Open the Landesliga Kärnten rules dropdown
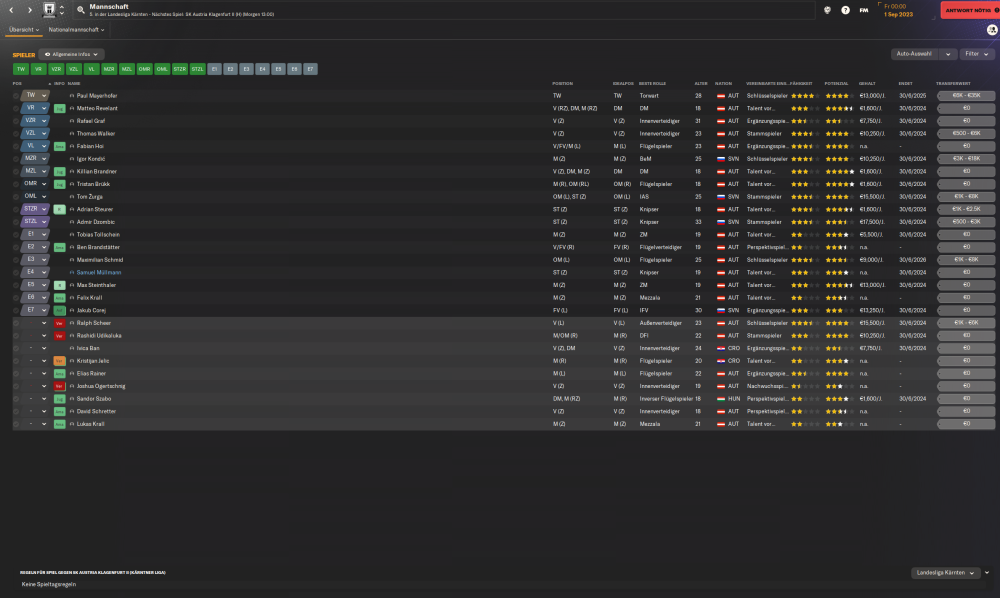 point(945,573)
